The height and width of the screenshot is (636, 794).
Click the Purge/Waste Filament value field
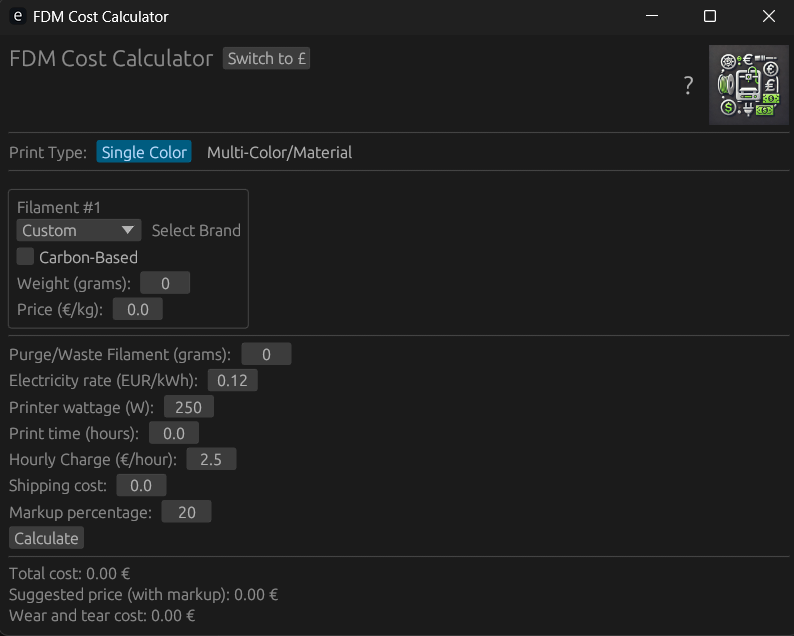pyautogui.click(x=266, y=354)
